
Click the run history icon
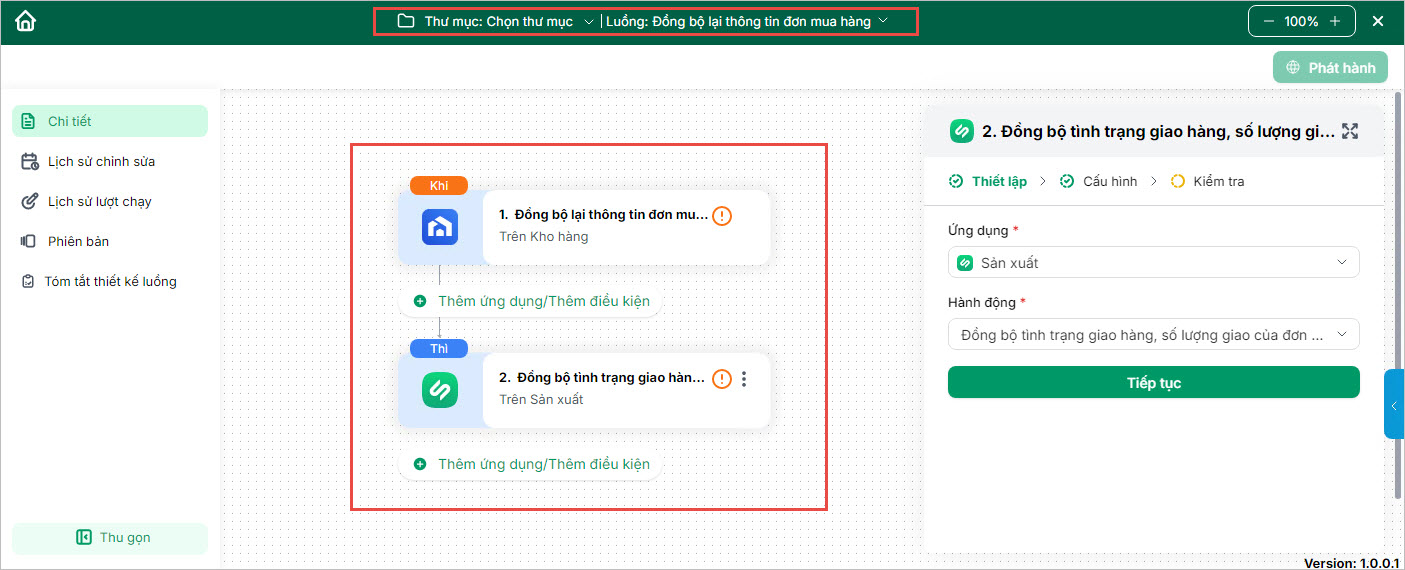point(29,201)
